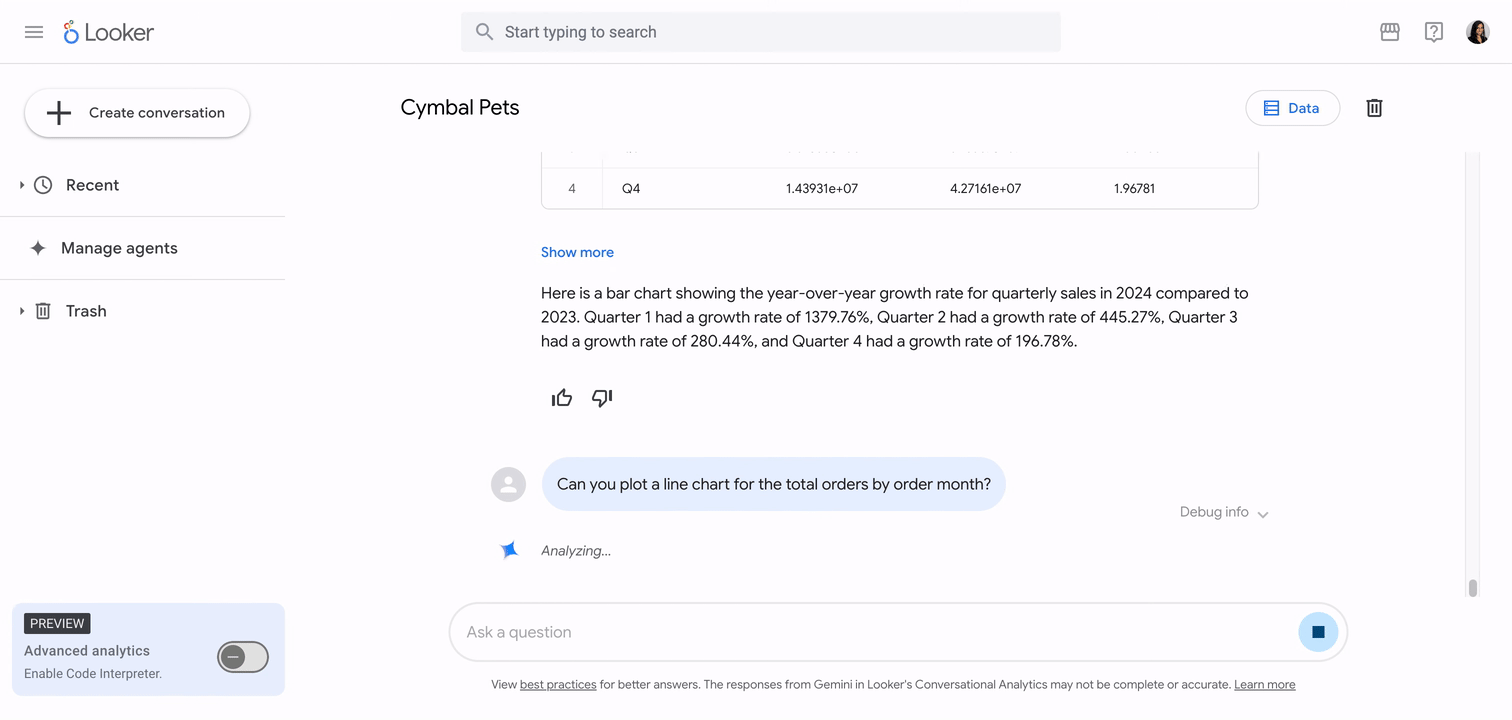Click the Recent clock icon

coord(43,185)
